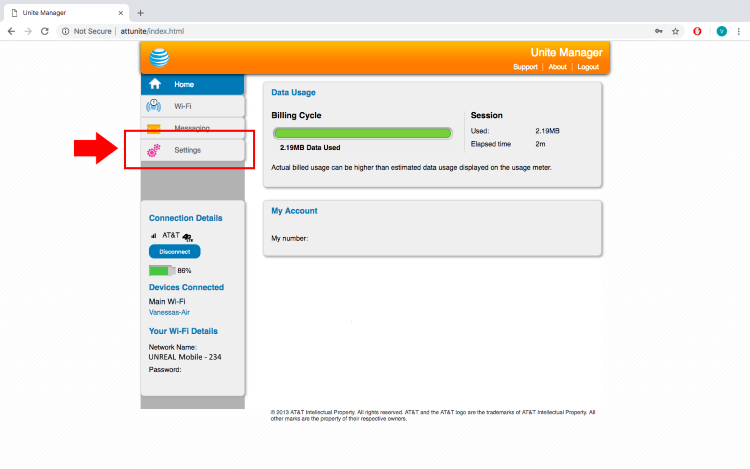The width and height of the screenshot is (750, 469).
Task: Open the Settings sidebar section
Action: (192, 150)
